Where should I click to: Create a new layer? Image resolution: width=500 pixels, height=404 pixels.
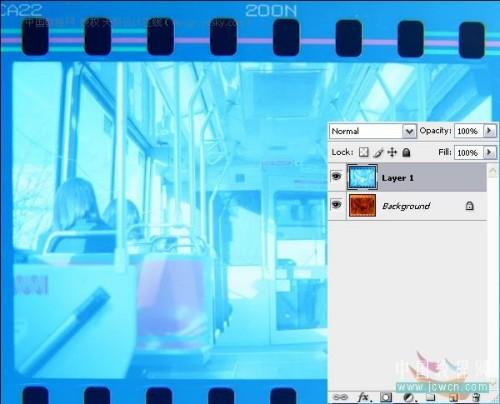pyautogui.click(x=453, y=397)
